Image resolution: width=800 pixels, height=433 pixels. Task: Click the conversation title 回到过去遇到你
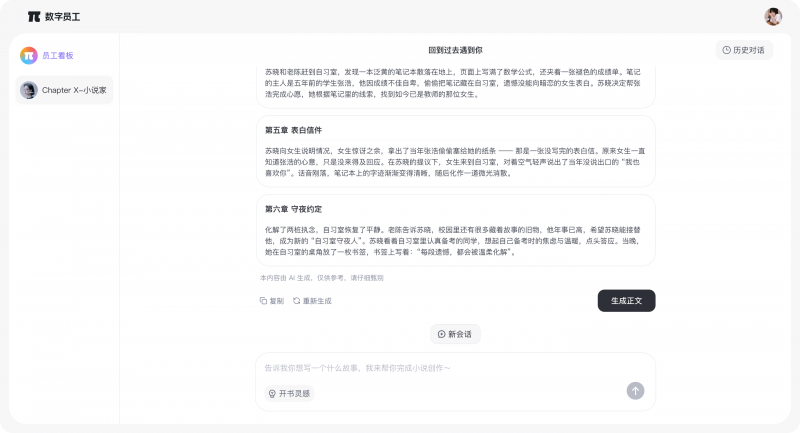pyautogui.click(x=455, y=50)
